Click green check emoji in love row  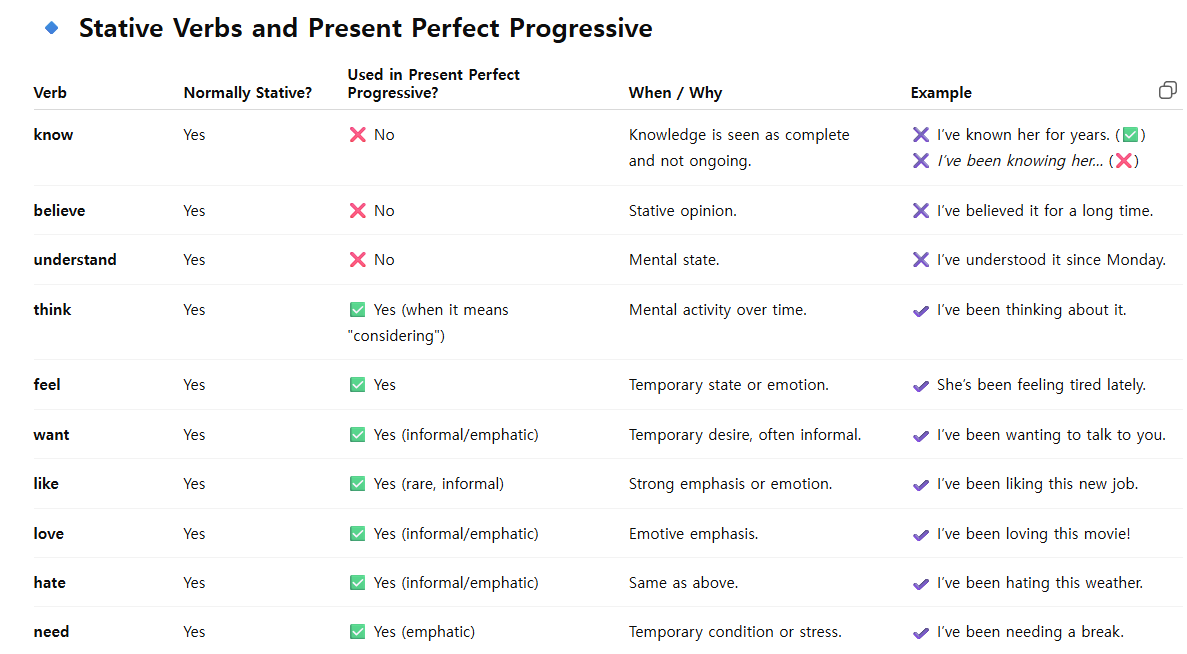[x=357, y=534]
